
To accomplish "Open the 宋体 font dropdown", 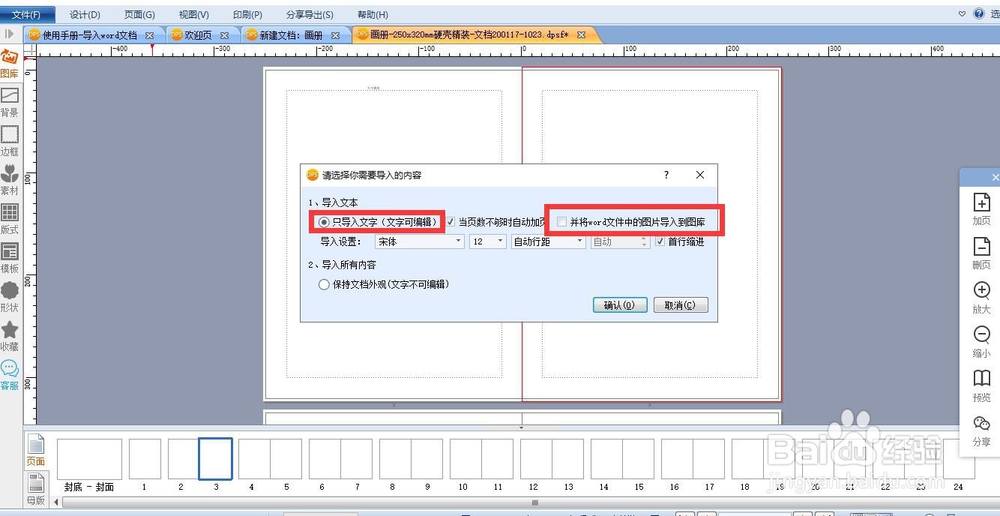I will (x=419, y=242).
